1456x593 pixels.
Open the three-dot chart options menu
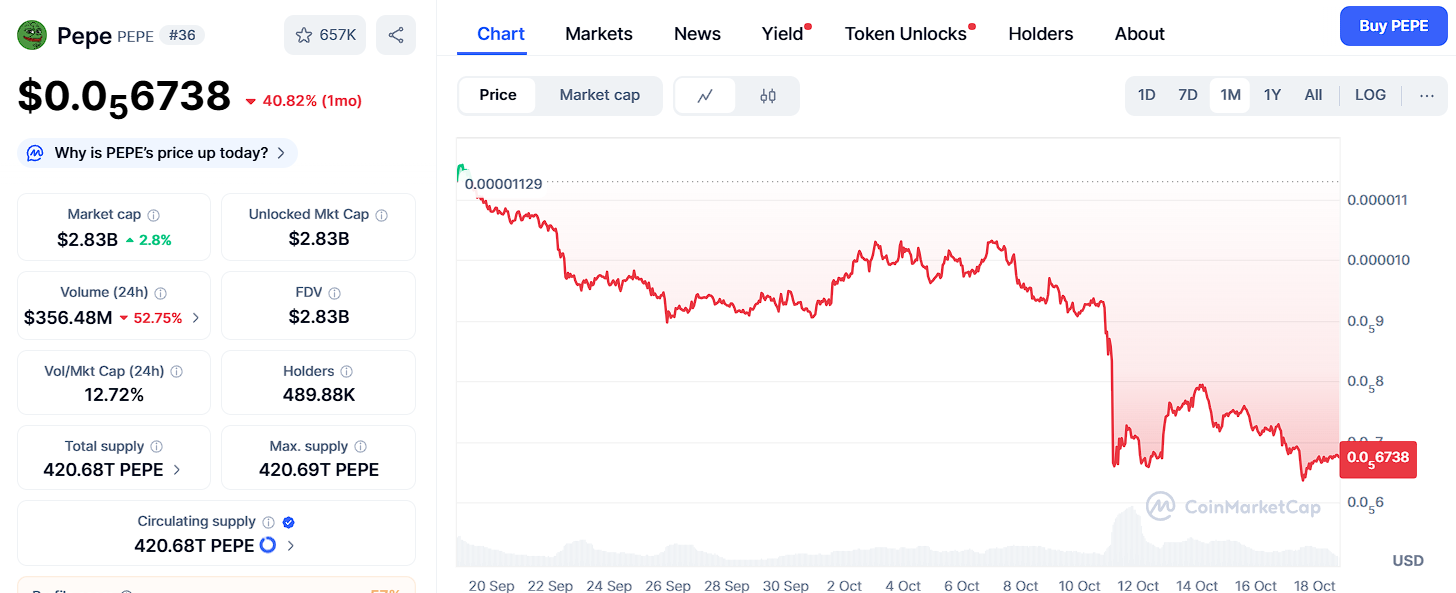(1427, 96)
